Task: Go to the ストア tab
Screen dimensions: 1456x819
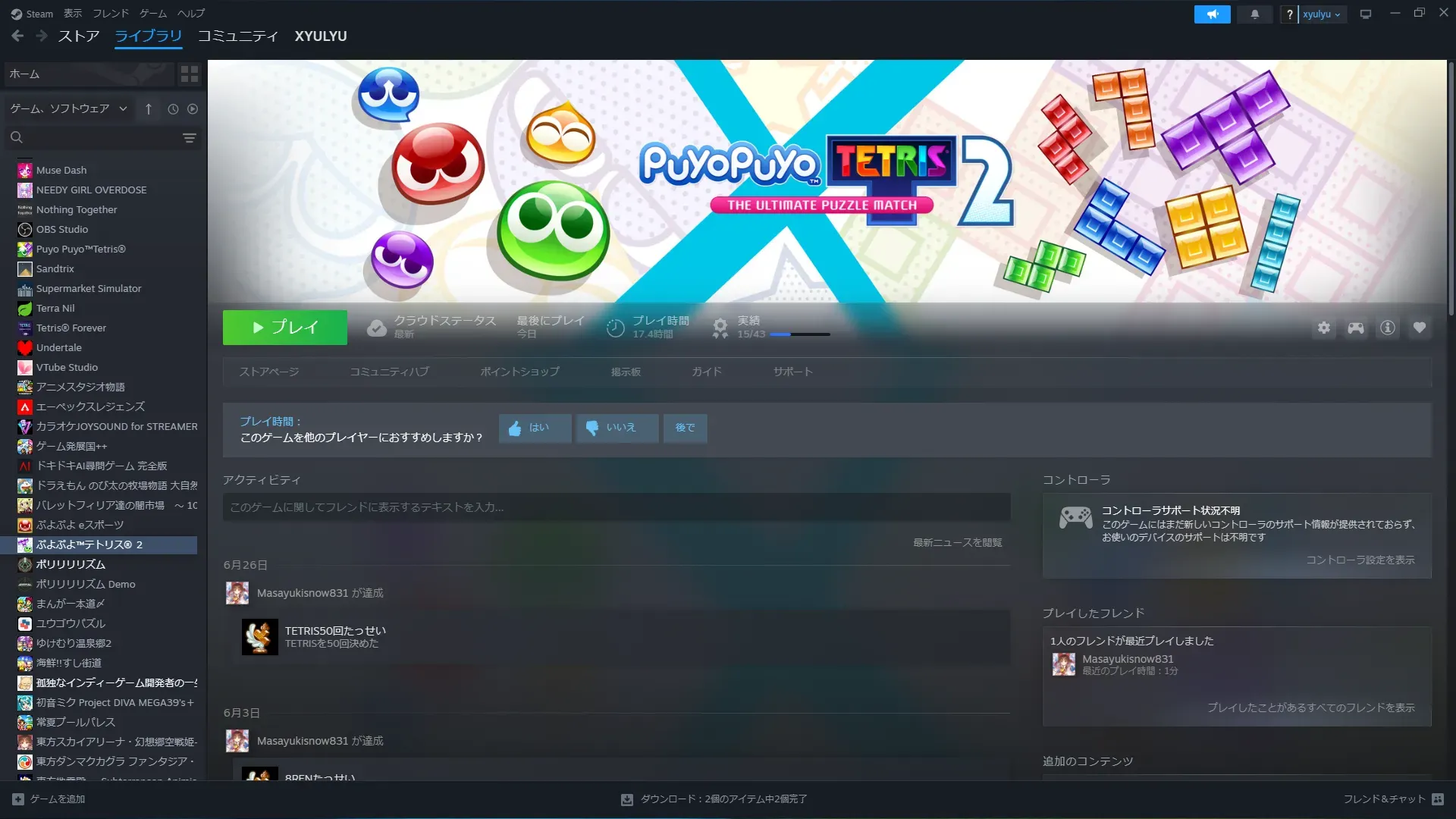Action: pyautogui.click(x=79, y=36)
